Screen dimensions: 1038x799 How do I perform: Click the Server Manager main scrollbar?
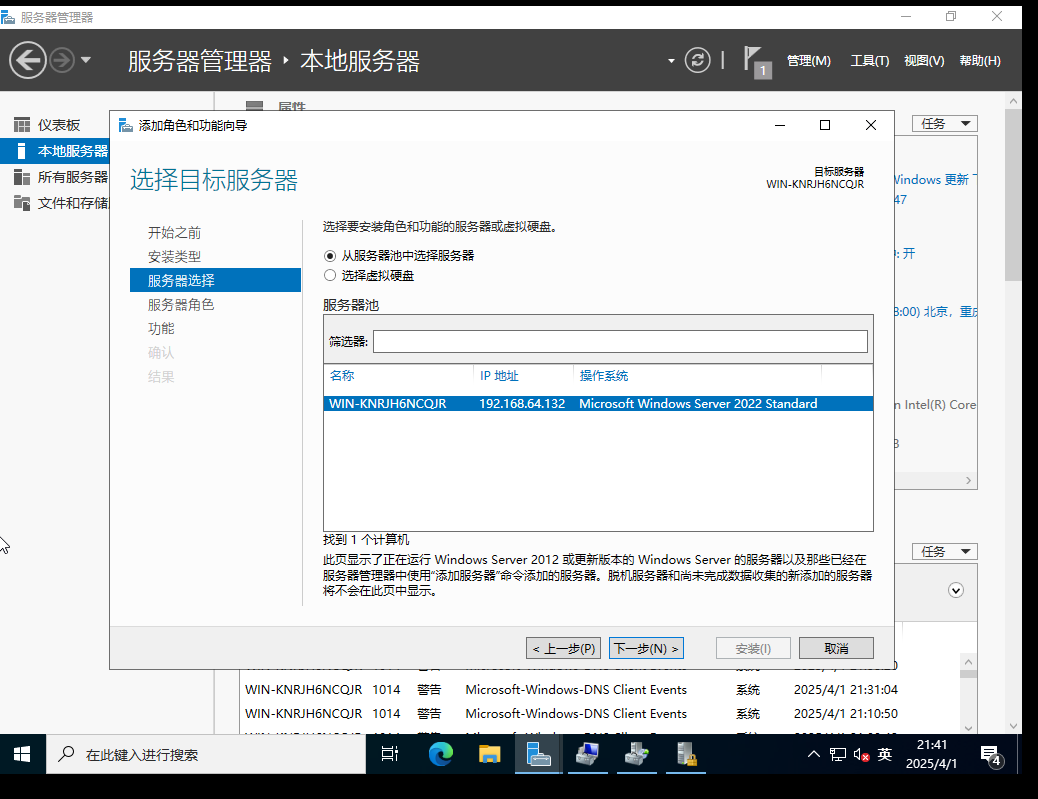[x=1013, y=195]
